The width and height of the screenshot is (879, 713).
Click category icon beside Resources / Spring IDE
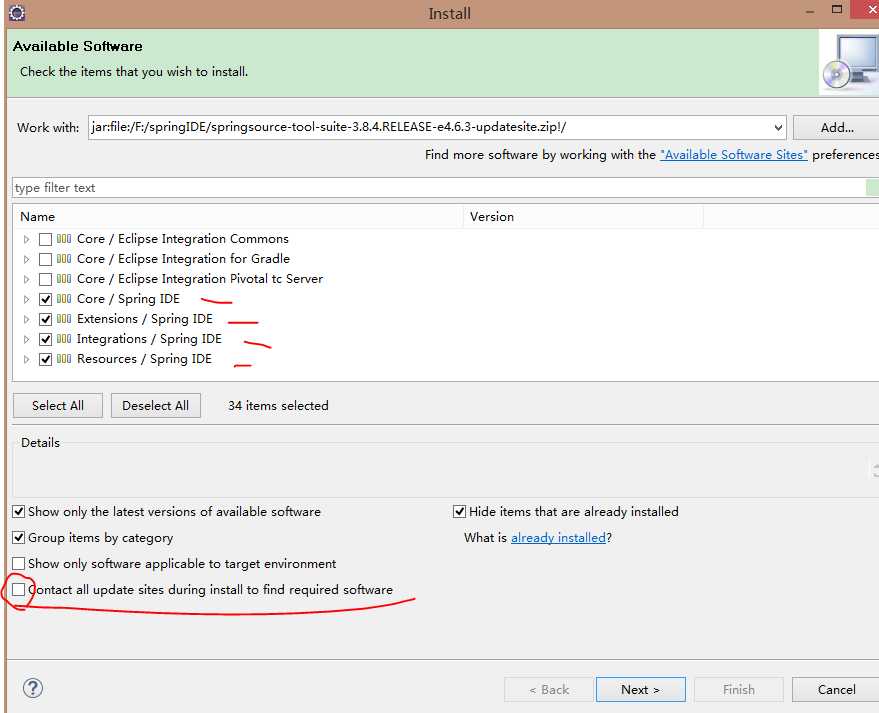pyautogui.click(x=64, y=359)
